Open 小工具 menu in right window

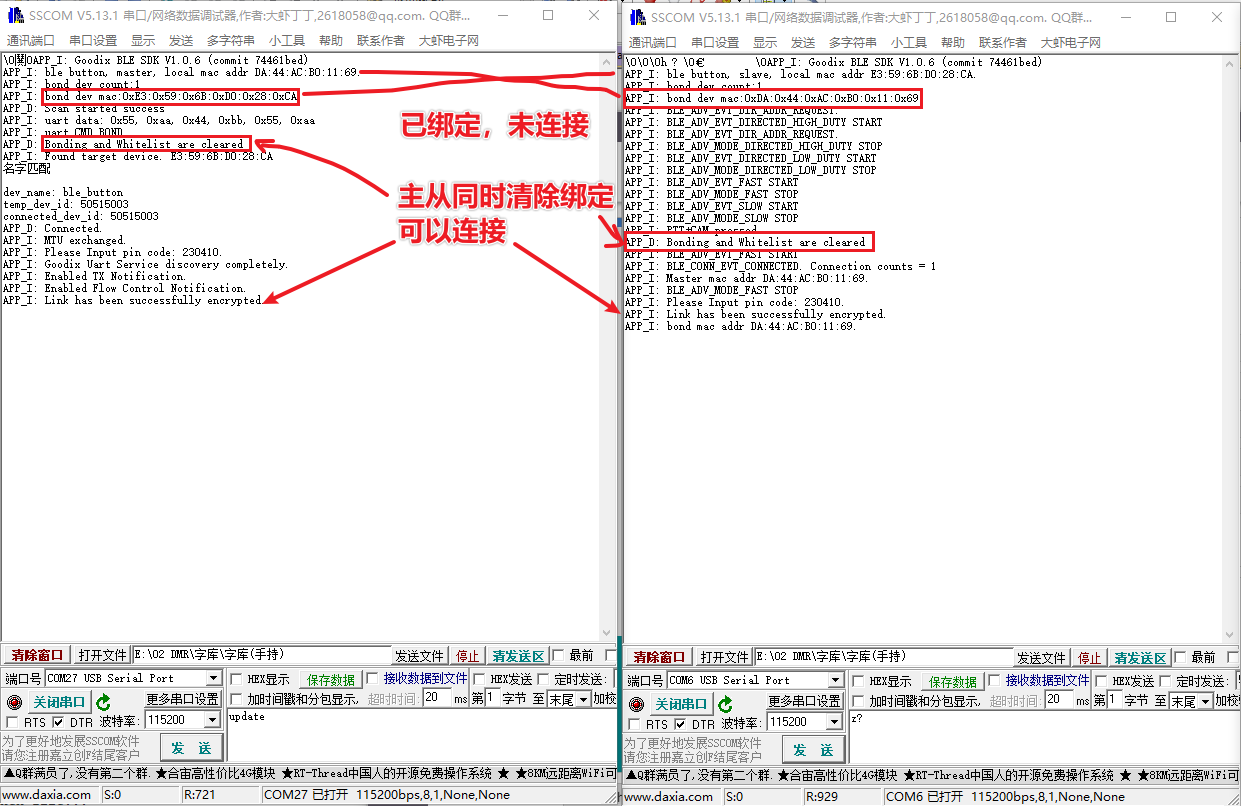(x=909, y=42)
